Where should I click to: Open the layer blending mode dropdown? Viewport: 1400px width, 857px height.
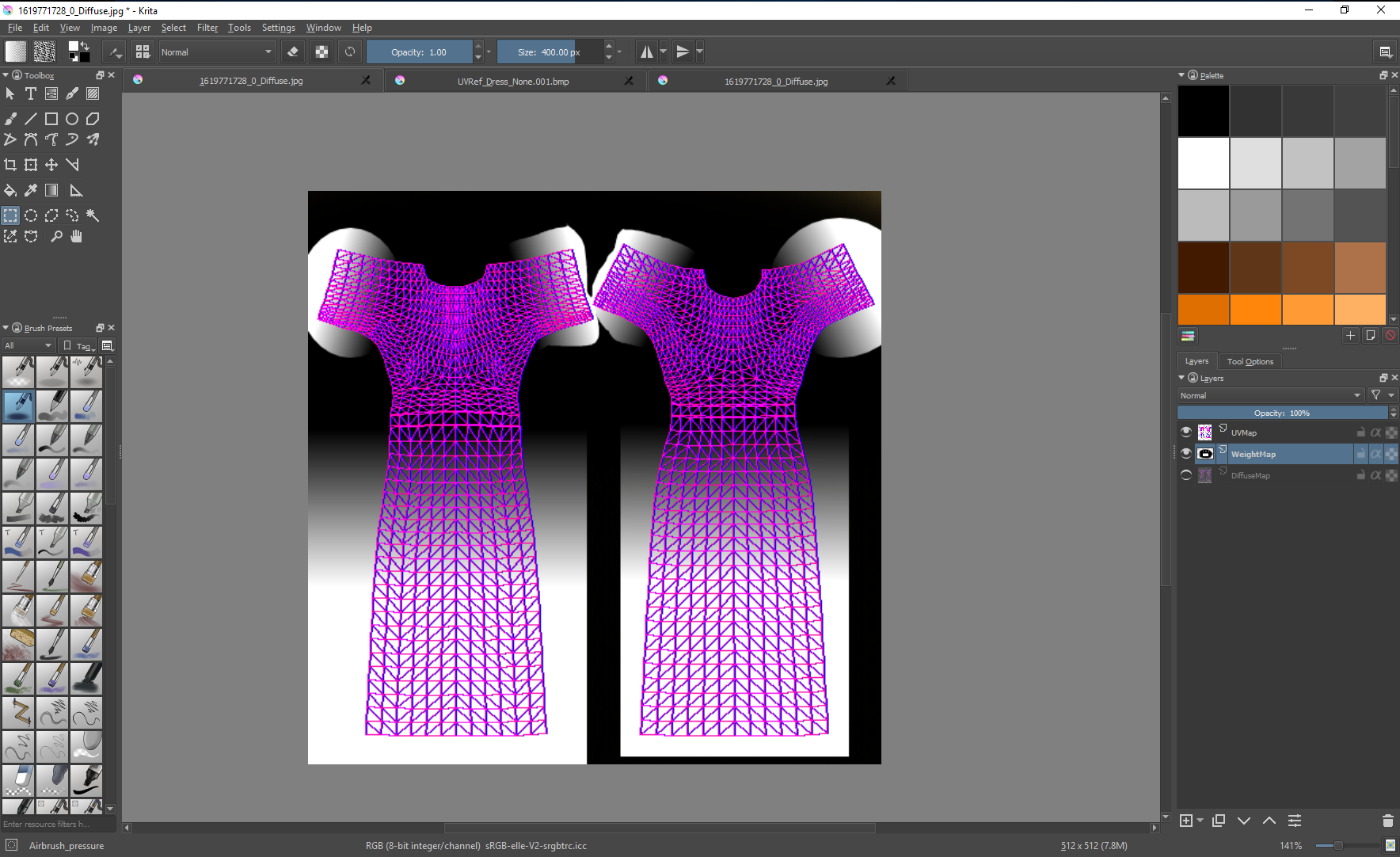click(x=1270, y=395)
